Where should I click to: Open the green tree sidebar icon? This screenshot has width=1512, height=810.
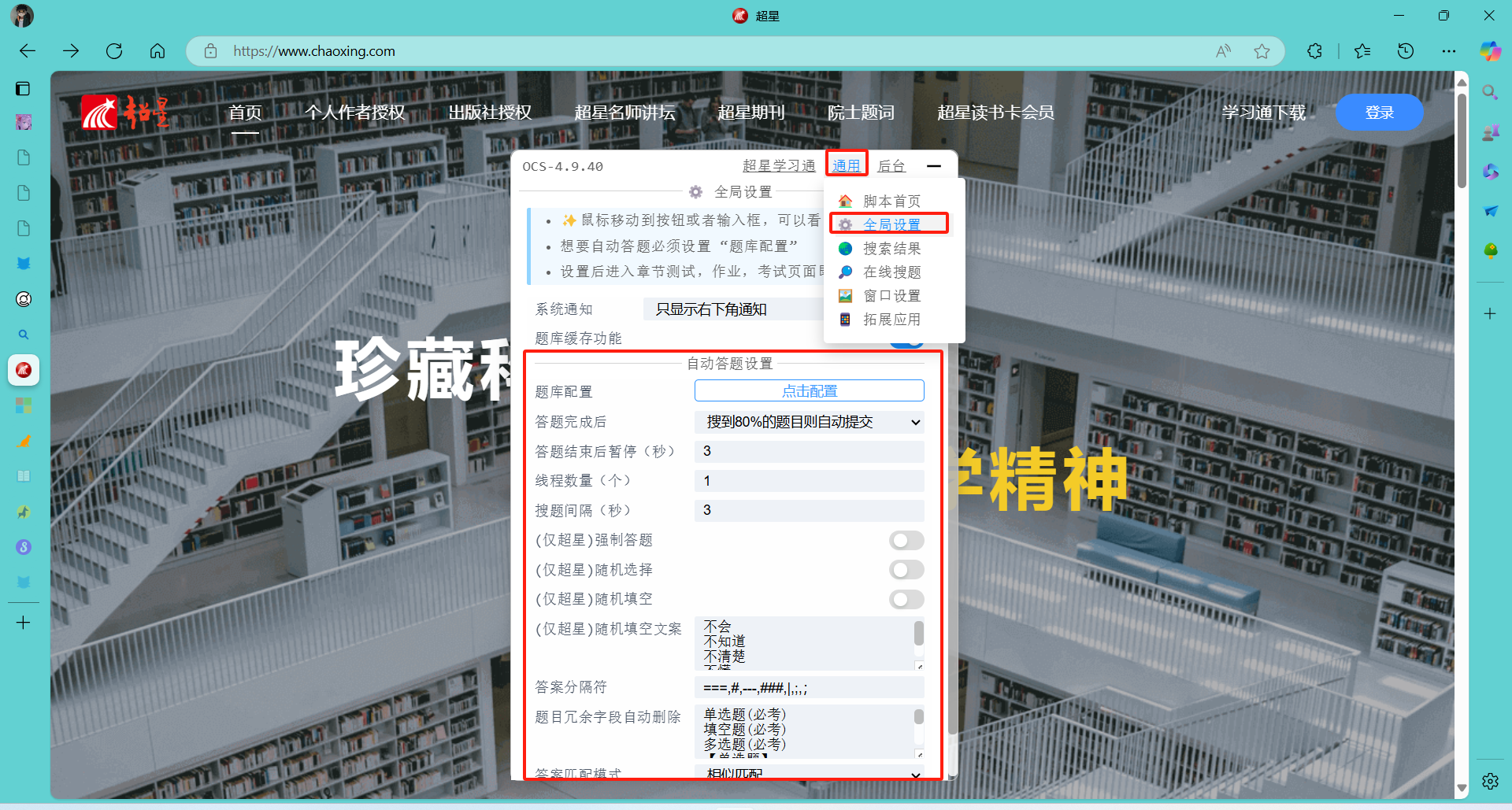click(1490, 250)
